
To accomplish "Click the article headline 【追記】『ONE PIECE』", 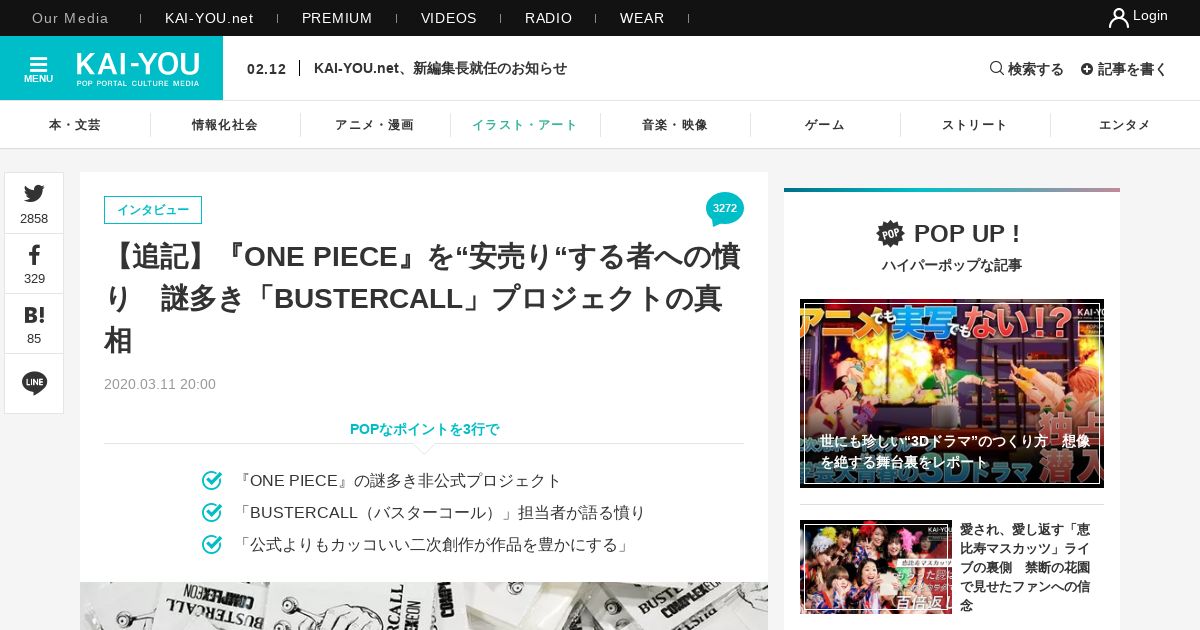I will pyautogui.click(x=422, y=298).
